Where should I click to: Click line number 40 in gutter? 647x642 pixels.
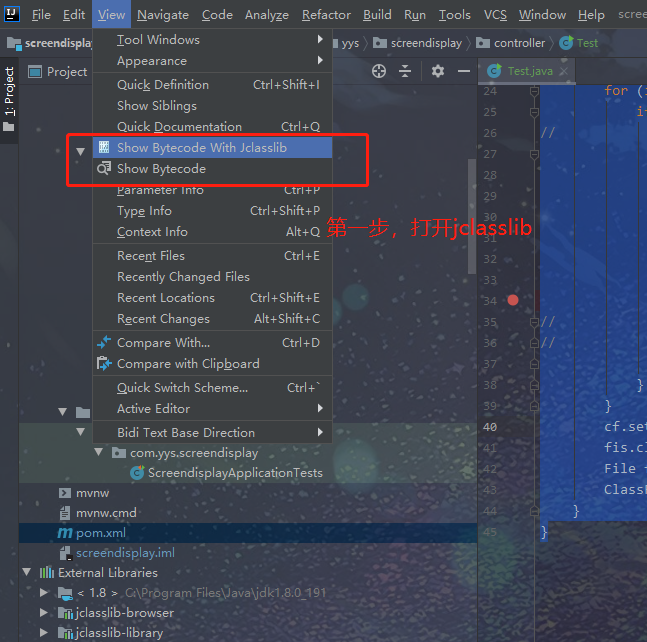click(x=490, y=427)
